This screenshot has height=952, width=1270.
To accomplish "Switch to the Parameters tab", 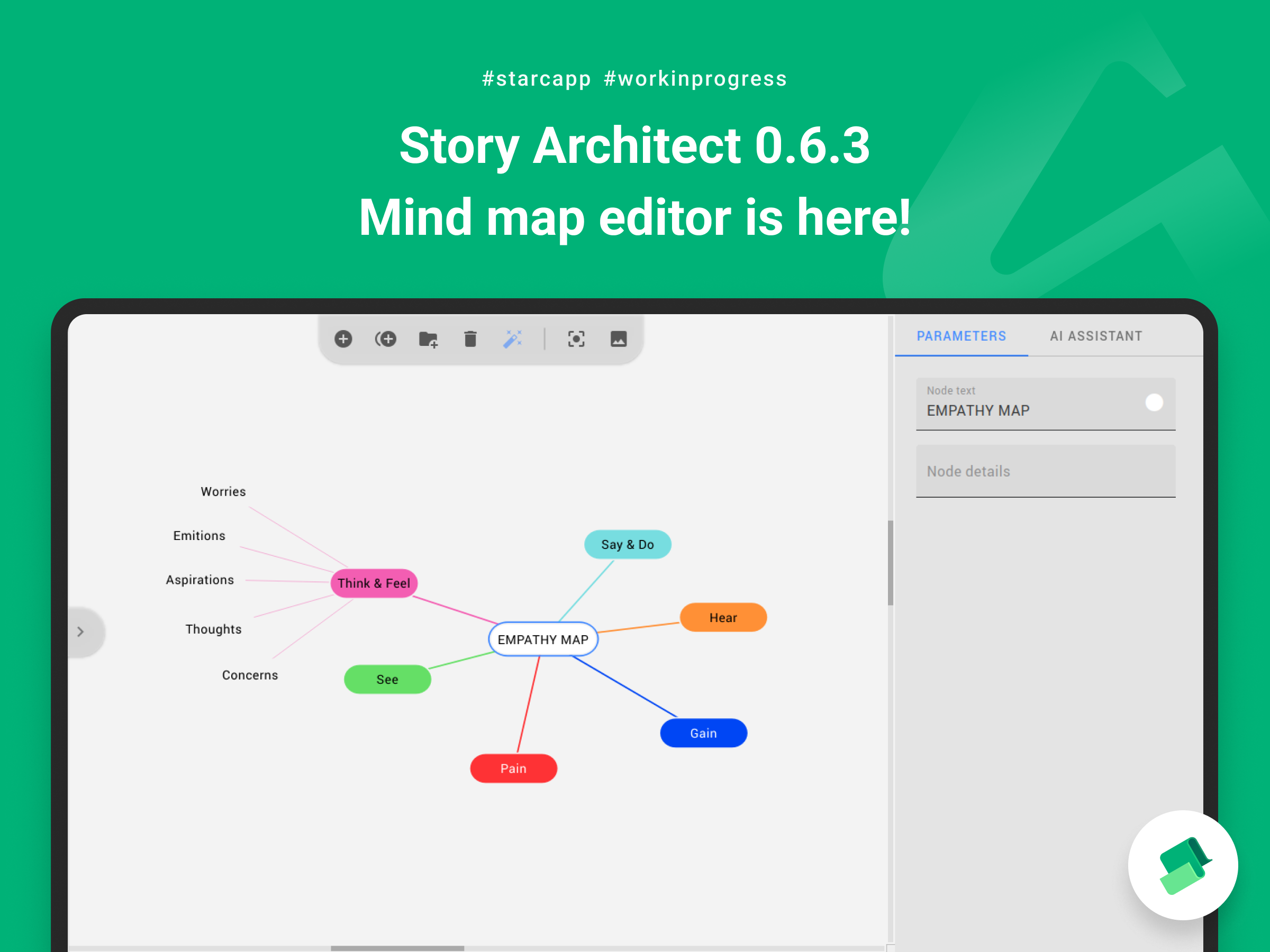I will [x=961, y=336].
